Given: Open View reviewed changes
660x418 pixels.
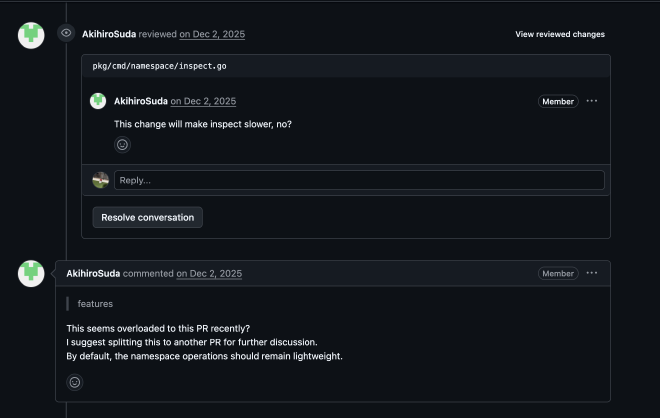Looking at the screenshot, I should tap(560, 34).
